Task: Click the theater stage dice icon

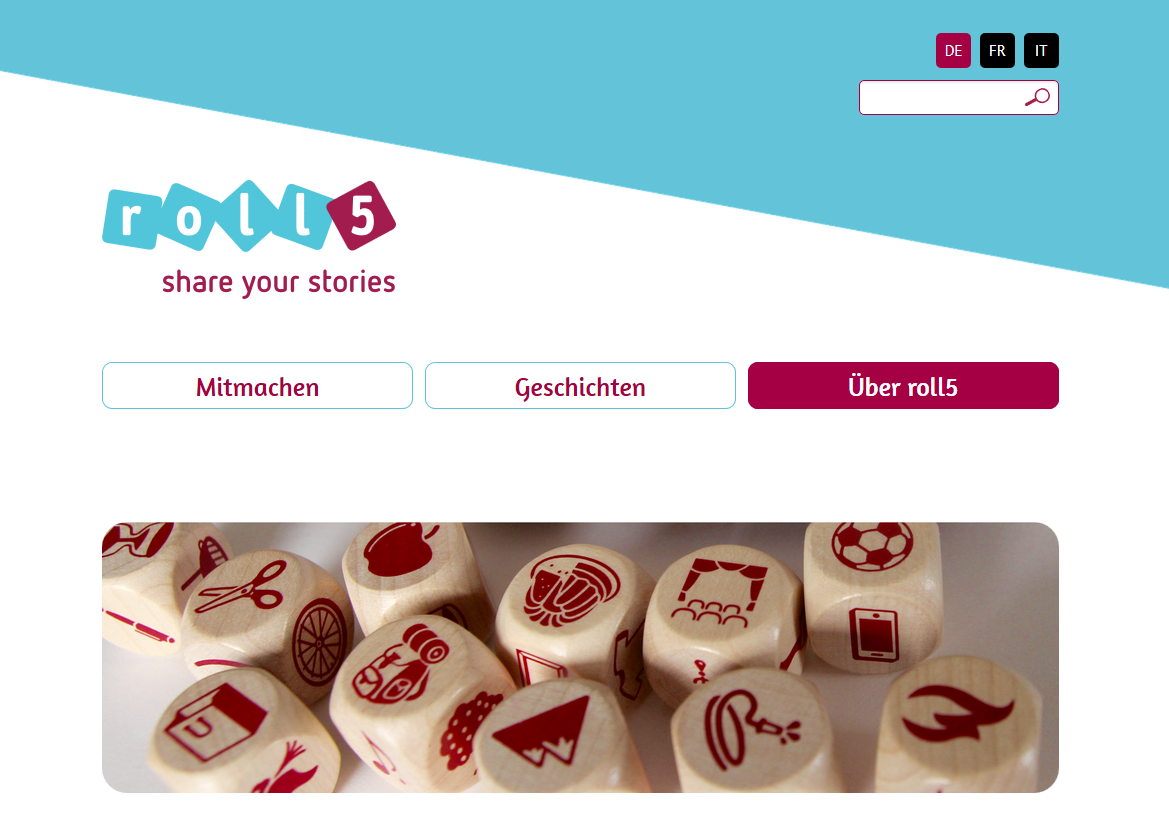Action: (719, 592)
